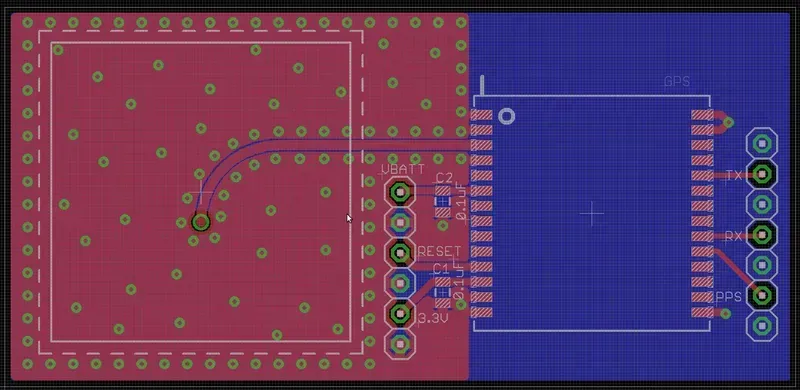This screenshot has height=390, width=800.
Task: Select the bottommost pad of right header
Action: [x=762, y=325]
